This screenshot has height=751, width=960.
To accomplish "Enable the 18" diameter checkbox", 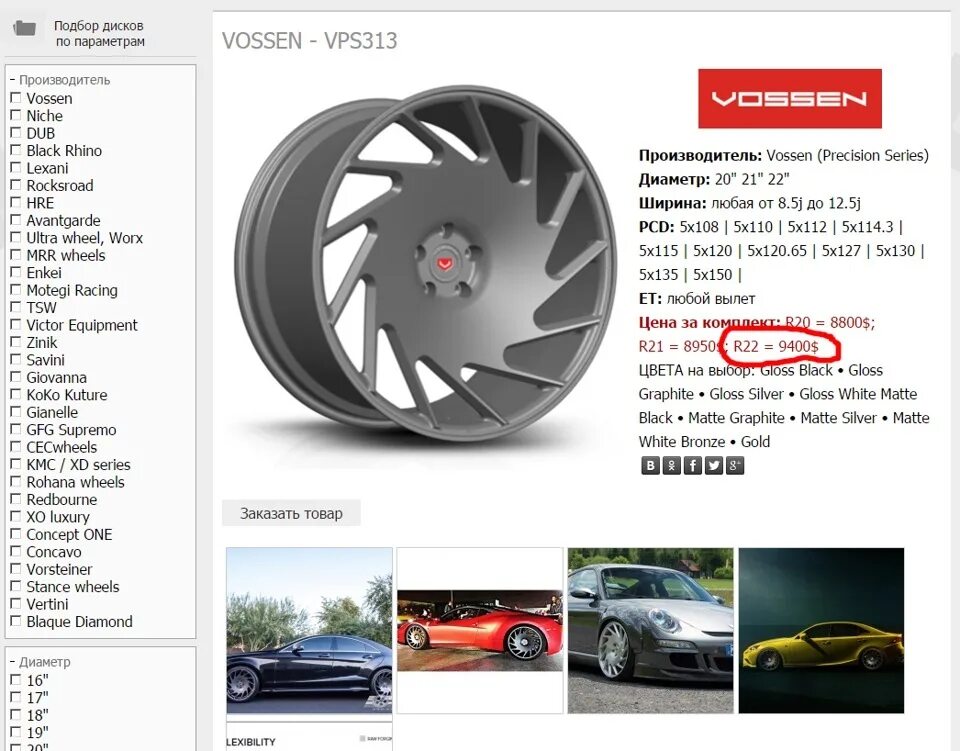I will point(16,714).
